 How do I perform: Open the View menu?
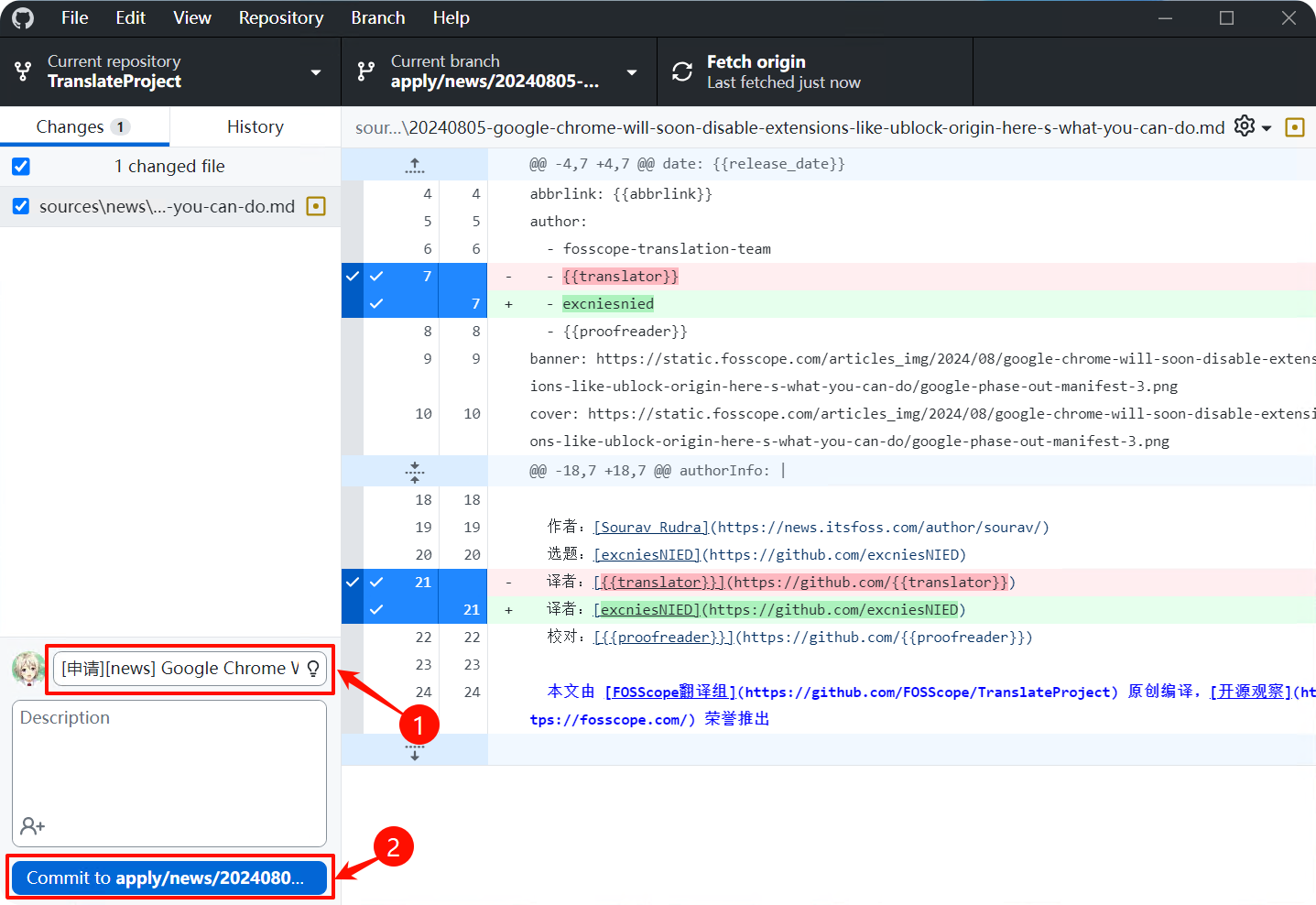(x=192, y=18)
